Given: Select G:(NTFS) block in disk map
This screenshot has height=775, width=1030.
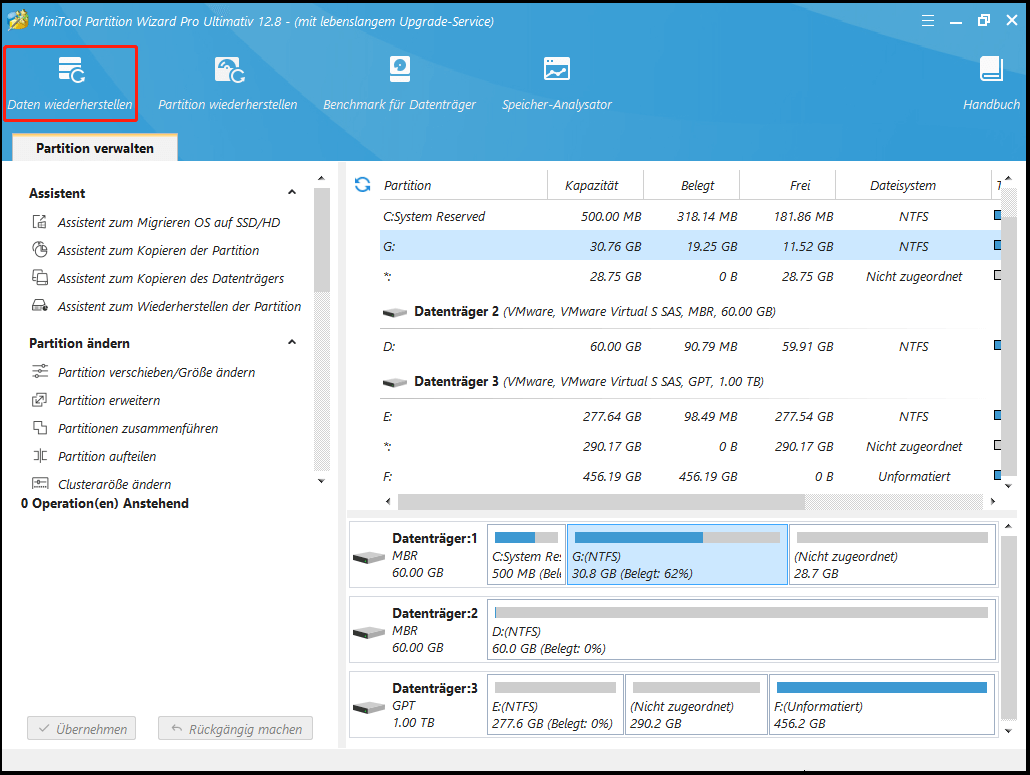Looking at the screenshot, I should 677,555.
